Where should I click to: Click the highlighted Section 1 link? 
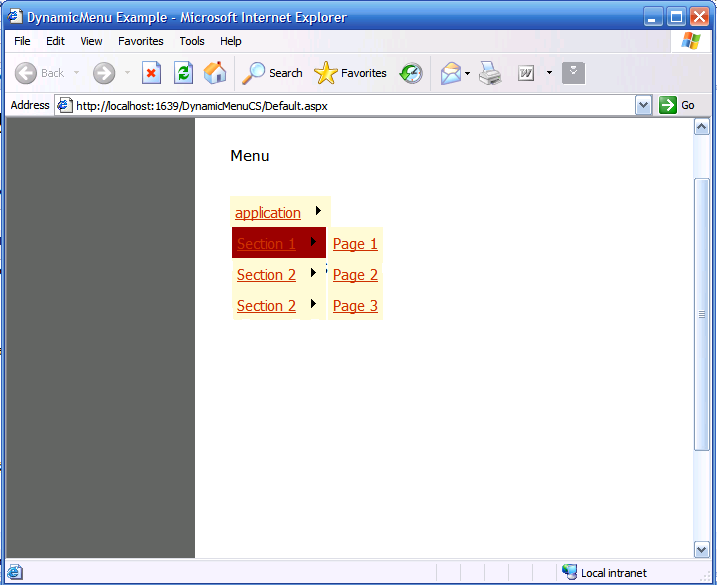(x=266, y=244)
